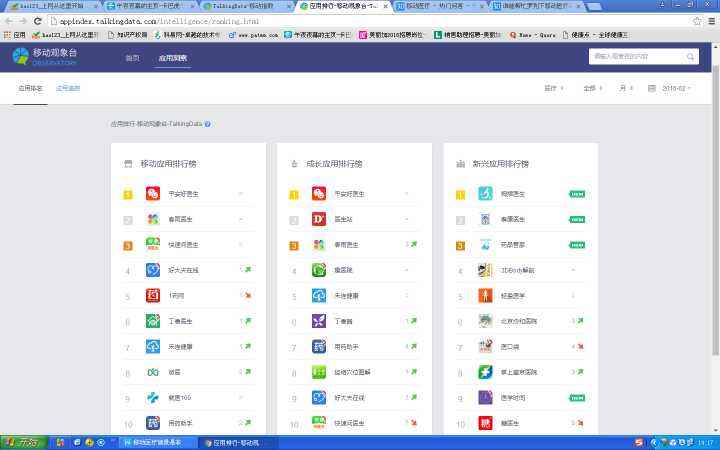Viewport: 720px width, 450px height.
Task: Open 丁香医生 green house icon
Action: tap(153, 321)
